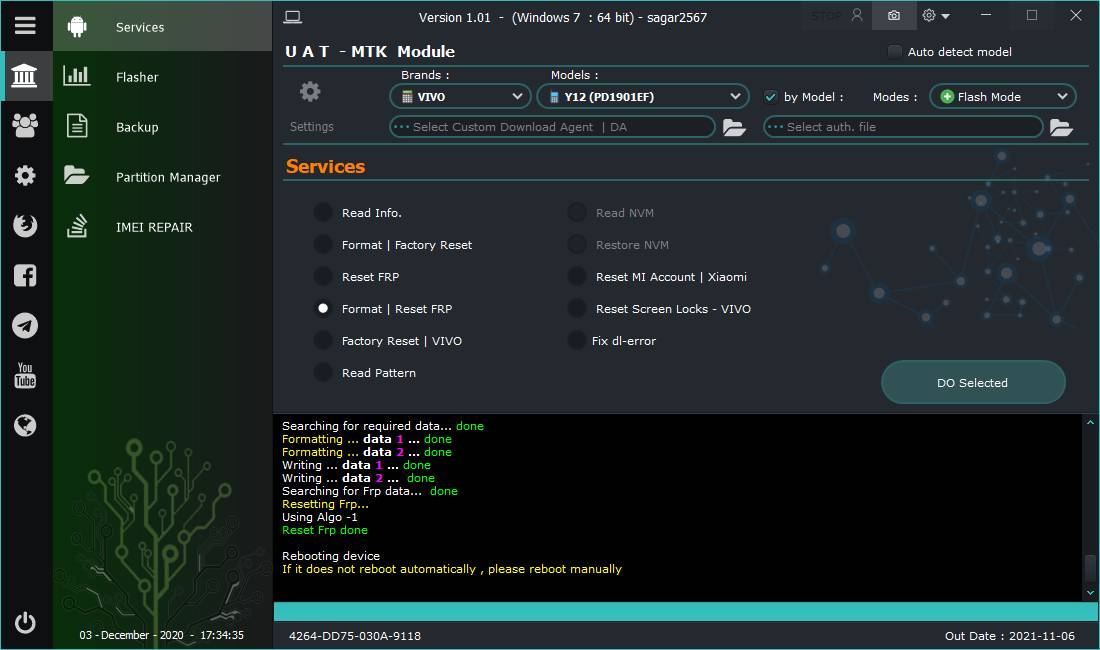This screenshot has width=1100, height=650.
Task: Click the Facebook icon in sidebar
Action: 25,276
